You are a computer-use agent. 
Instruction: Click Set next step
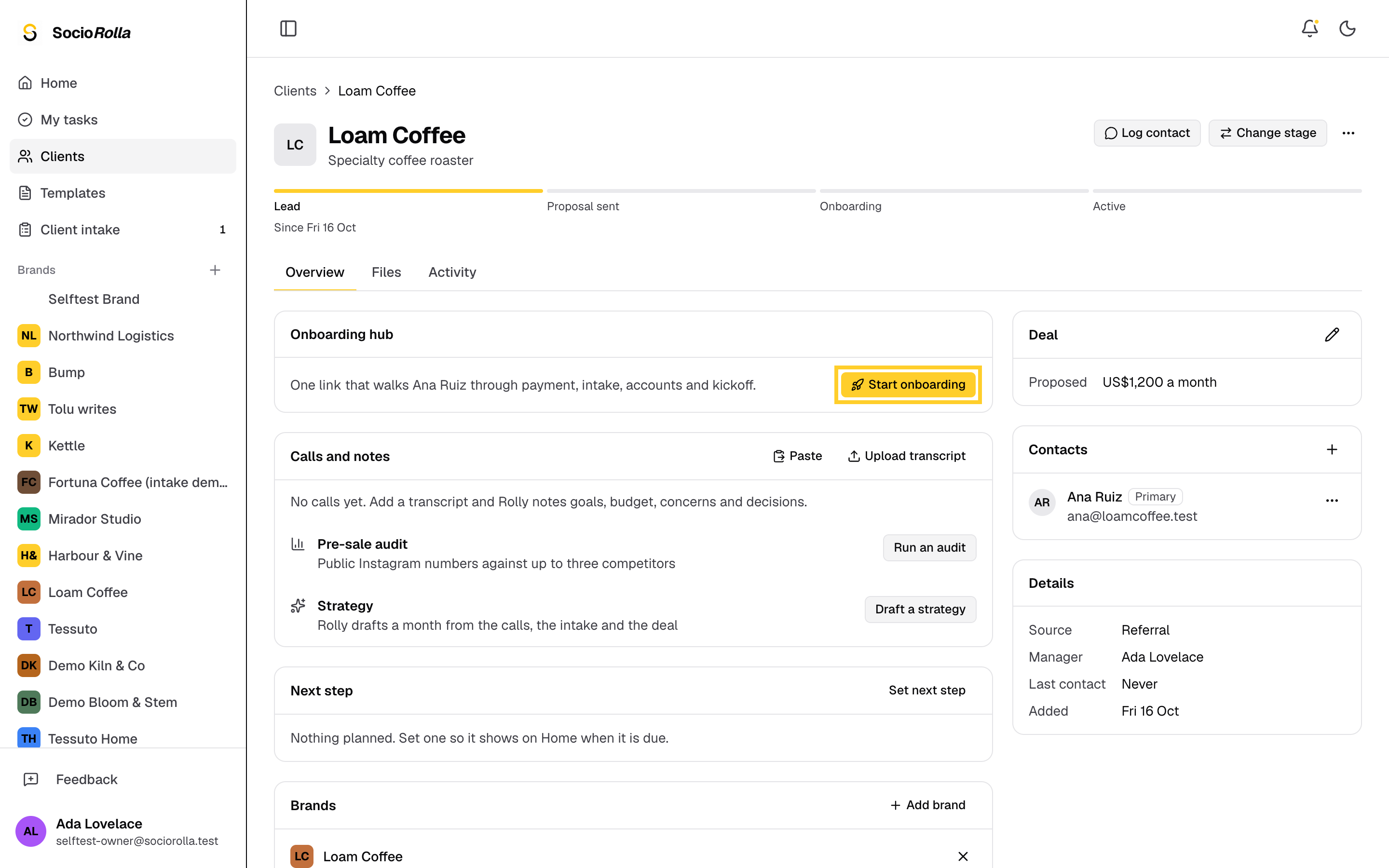(x=927, y=690)
